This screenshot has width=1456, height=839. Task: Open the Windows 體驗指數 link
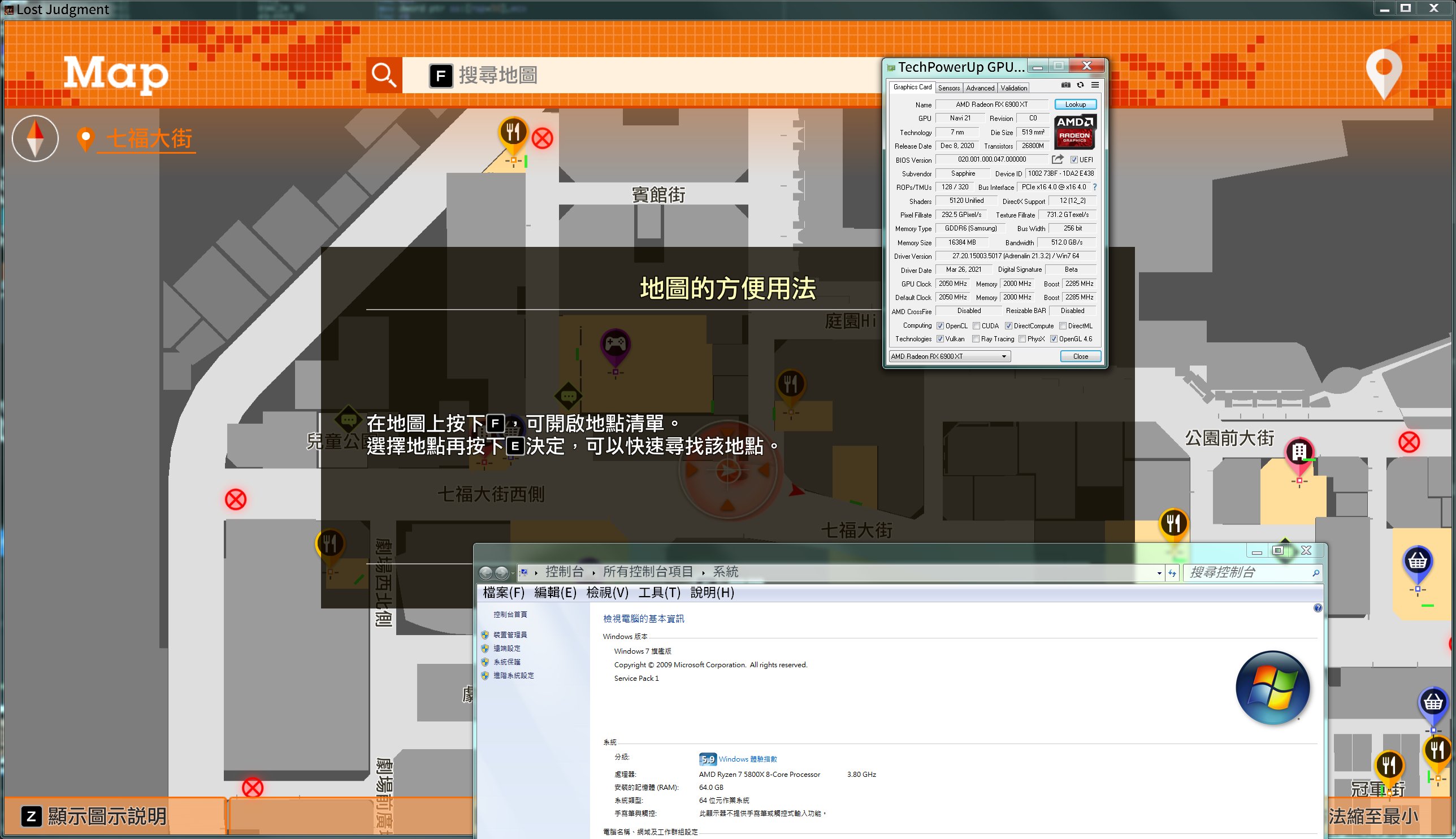tap(748, 759)
